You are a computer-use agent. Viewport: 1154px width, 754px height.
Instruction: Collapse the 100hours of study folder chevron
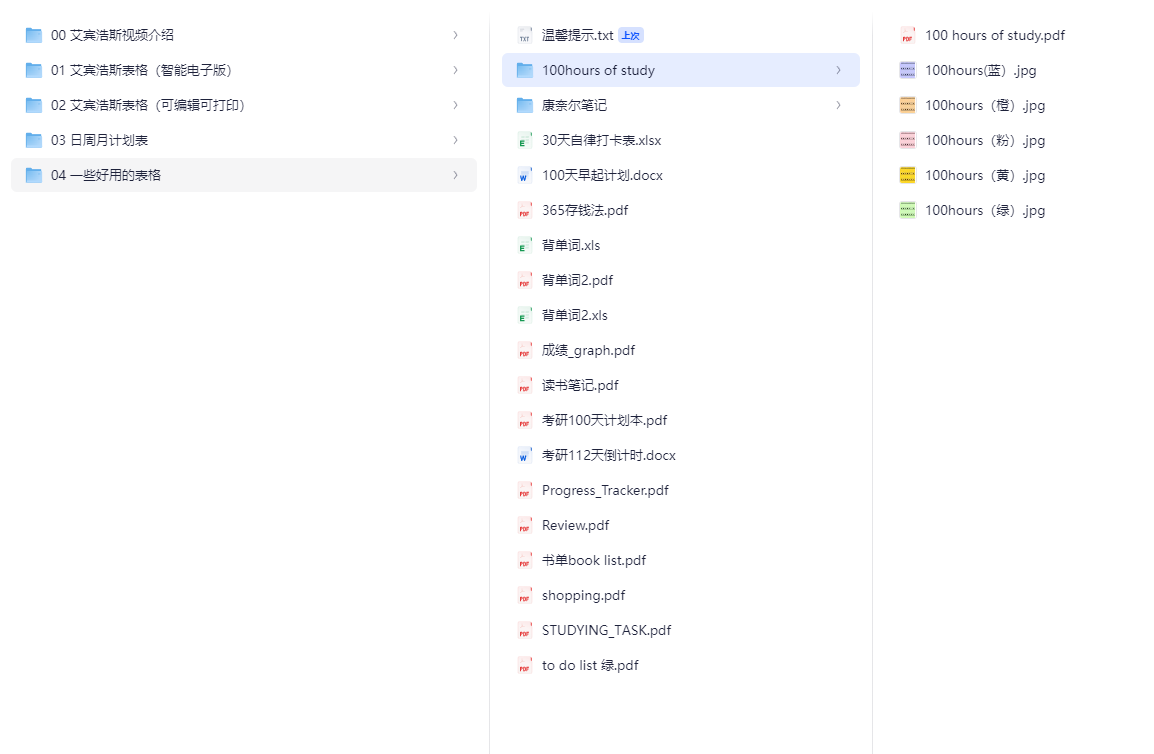[838, 70]
